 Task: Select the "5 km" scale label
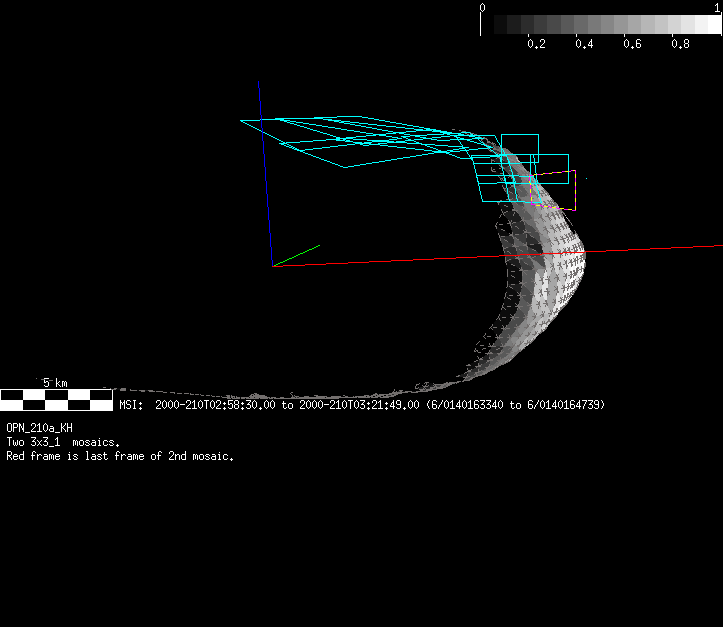point(54,383)
